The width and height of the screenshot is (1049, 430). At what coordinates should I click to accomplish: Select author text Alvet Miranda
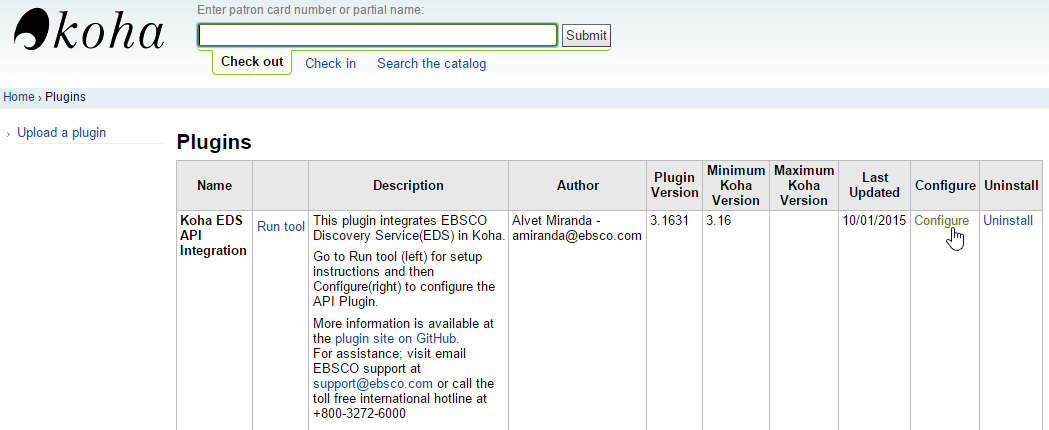552,221
